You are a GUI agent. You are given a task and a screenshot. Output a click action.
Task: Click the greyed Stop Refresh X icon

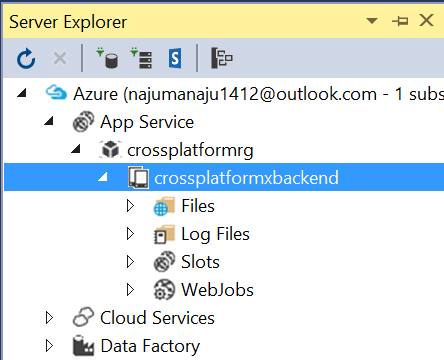point(60,59)
